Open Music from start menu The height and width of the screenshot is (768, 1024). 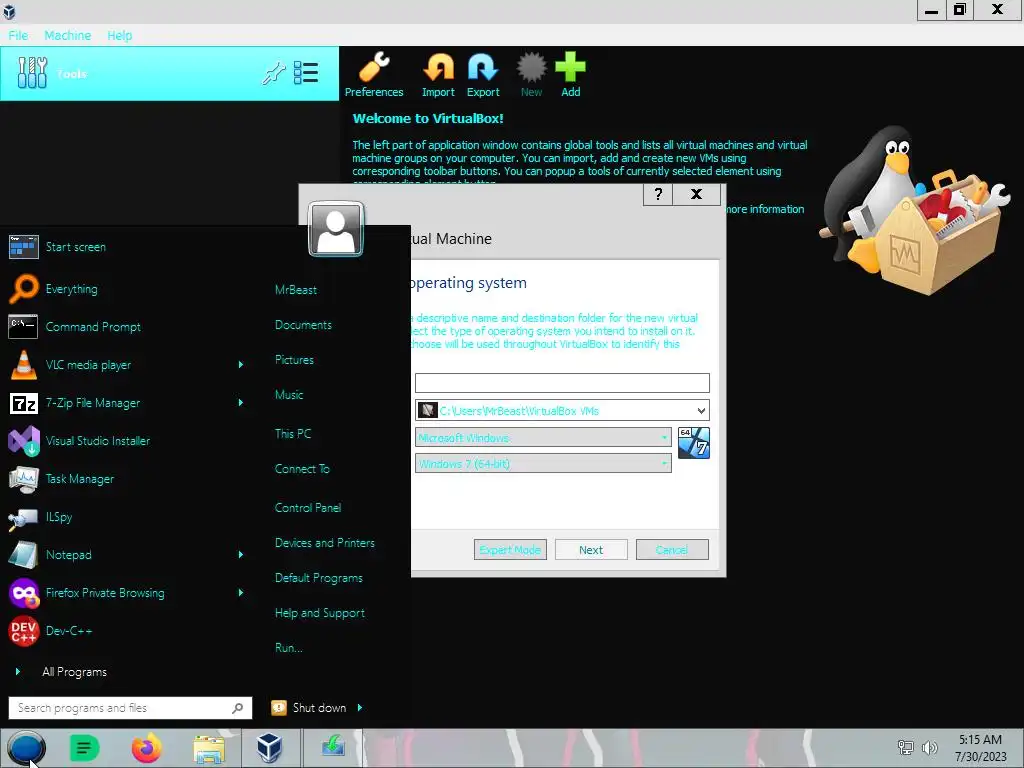(289, 394)
